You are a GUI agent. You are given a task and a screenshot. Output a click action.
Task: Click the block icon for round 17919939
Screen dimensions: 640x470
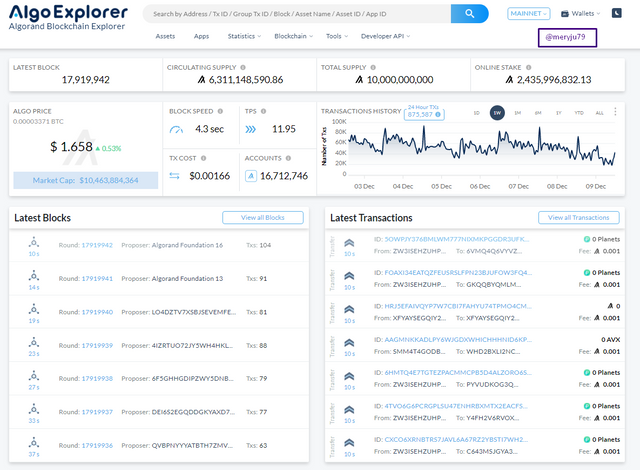click(34, 343)
